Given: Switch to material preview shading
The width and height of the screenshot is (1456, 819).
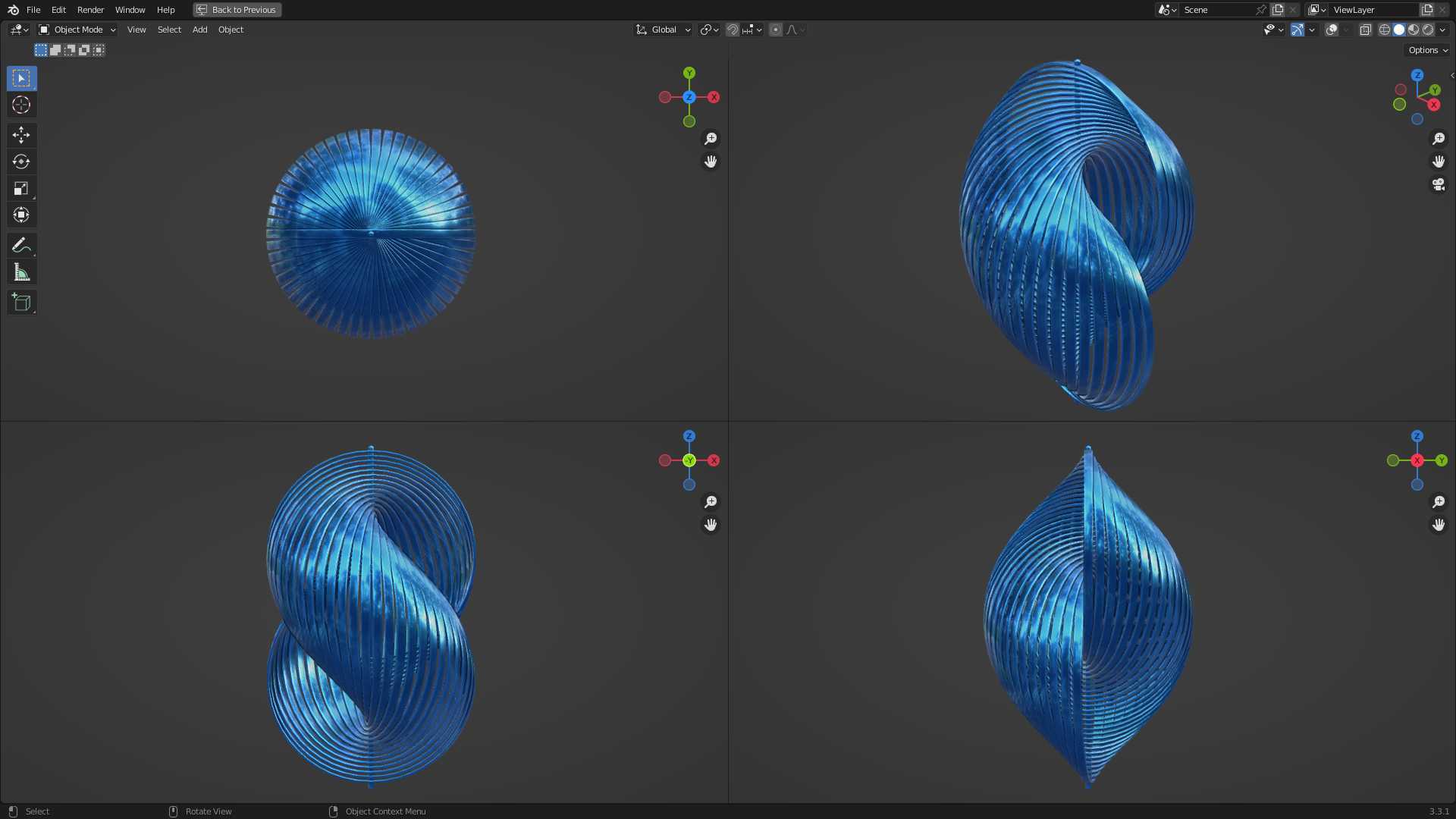Looking at the screenshot, I should 1414,30.
